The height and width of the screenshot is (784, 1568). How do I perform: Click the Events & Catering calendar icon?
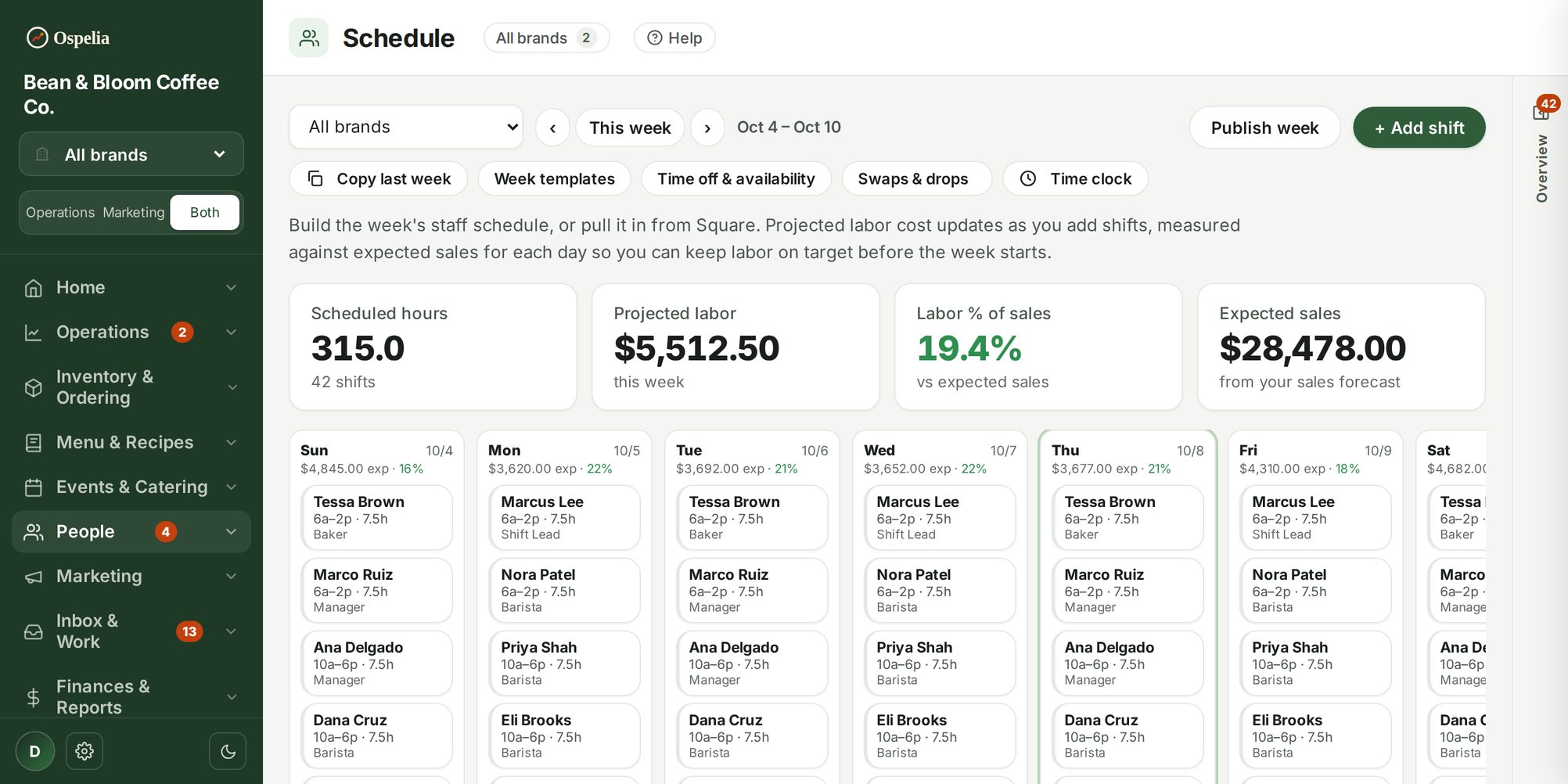[x=34, y=487]
